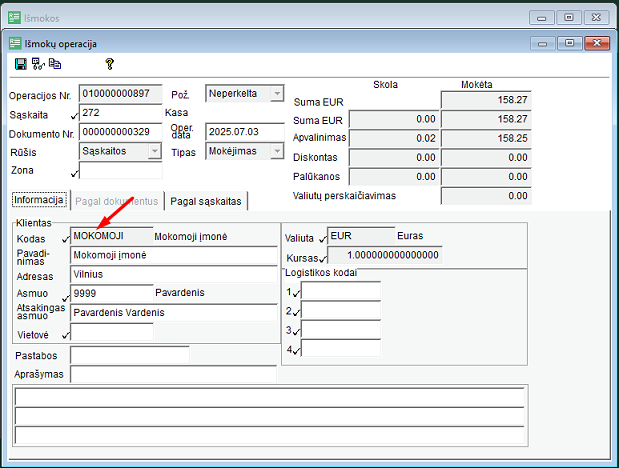The height and width of the screenshot is (468, 619).
Task: Click the third line of bottom notes area
Action: click(x=270, y=435)
